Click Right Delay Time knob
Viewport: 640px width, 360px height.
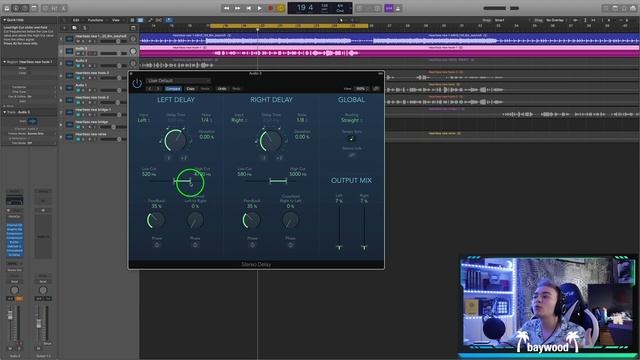271,140
